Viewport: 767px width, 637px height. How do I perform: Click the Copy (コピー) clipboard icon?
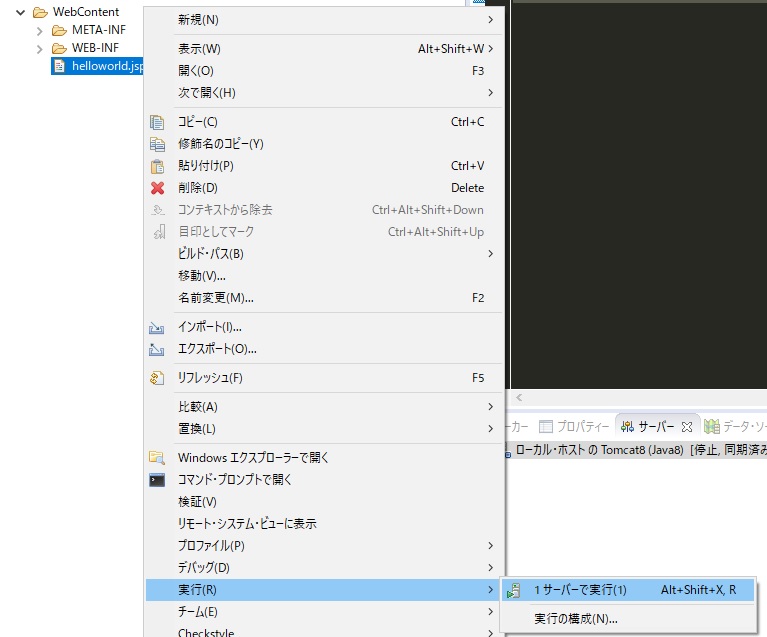point(157,122)
